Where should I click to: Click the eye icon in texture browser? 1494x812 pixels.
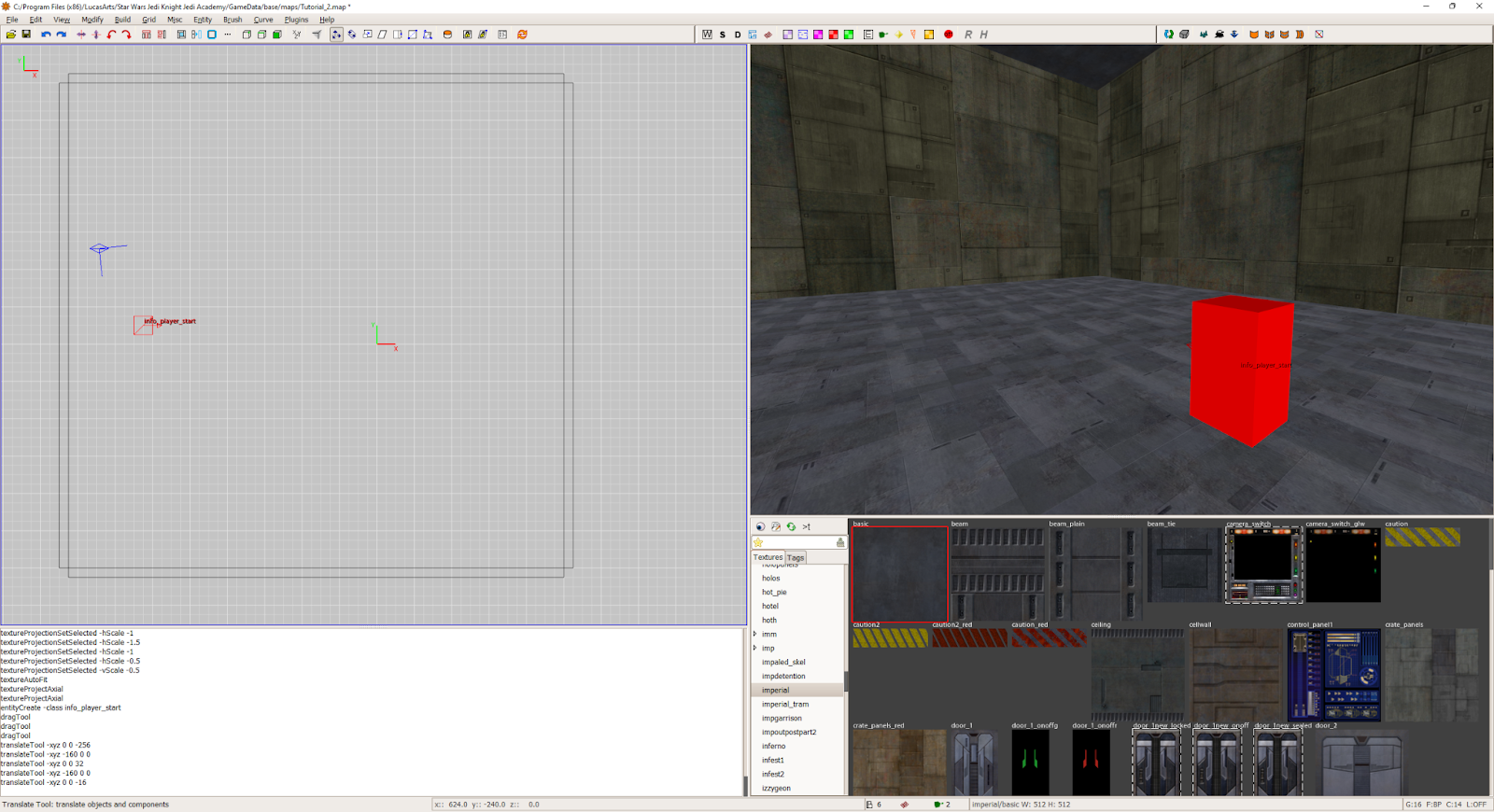click(x=760, y=526)
